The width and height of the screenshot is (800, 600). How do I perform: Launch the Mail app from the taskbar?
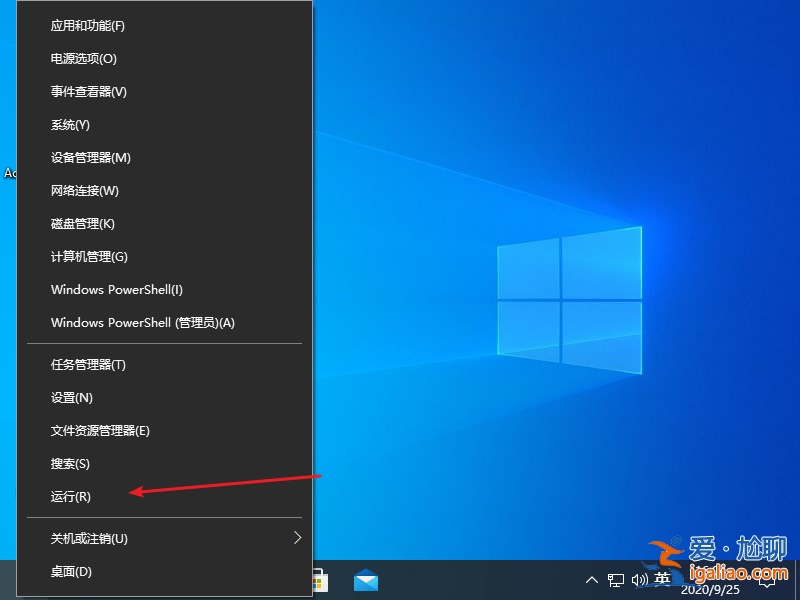pyautogui.click(x=366, y=579)
